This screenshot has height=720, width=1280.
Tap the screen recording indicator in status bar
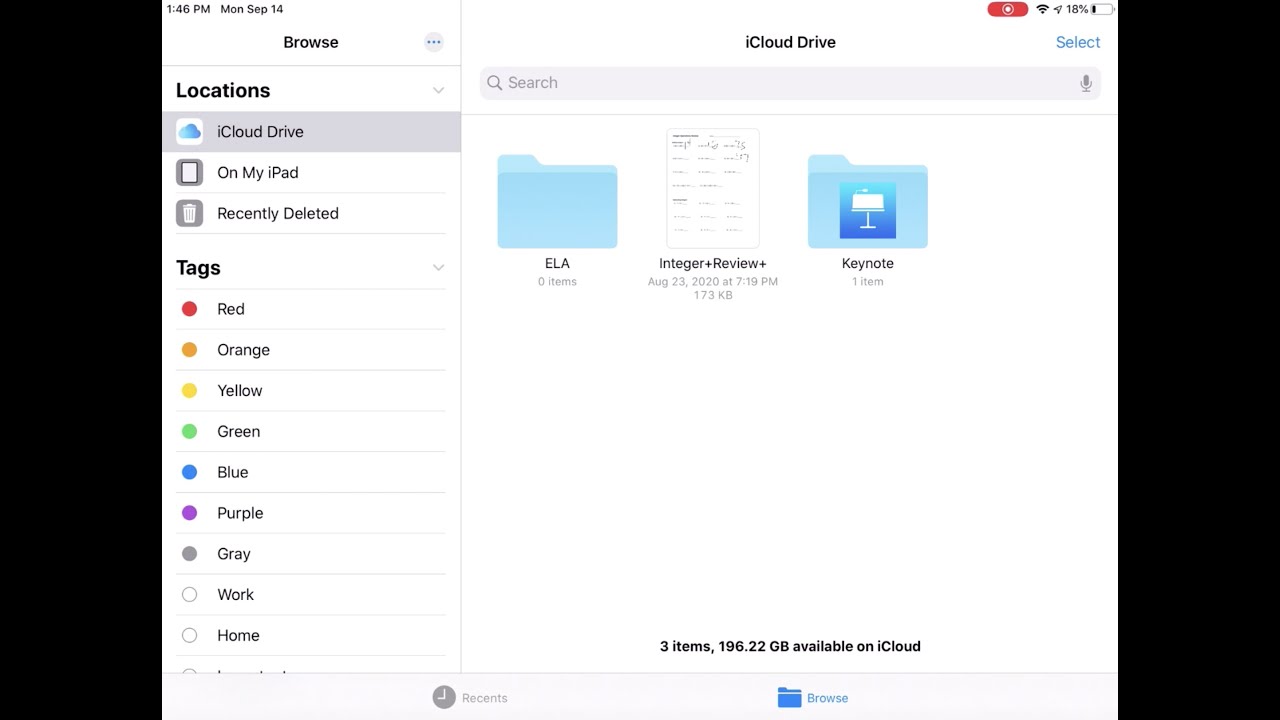[1007, 9]
